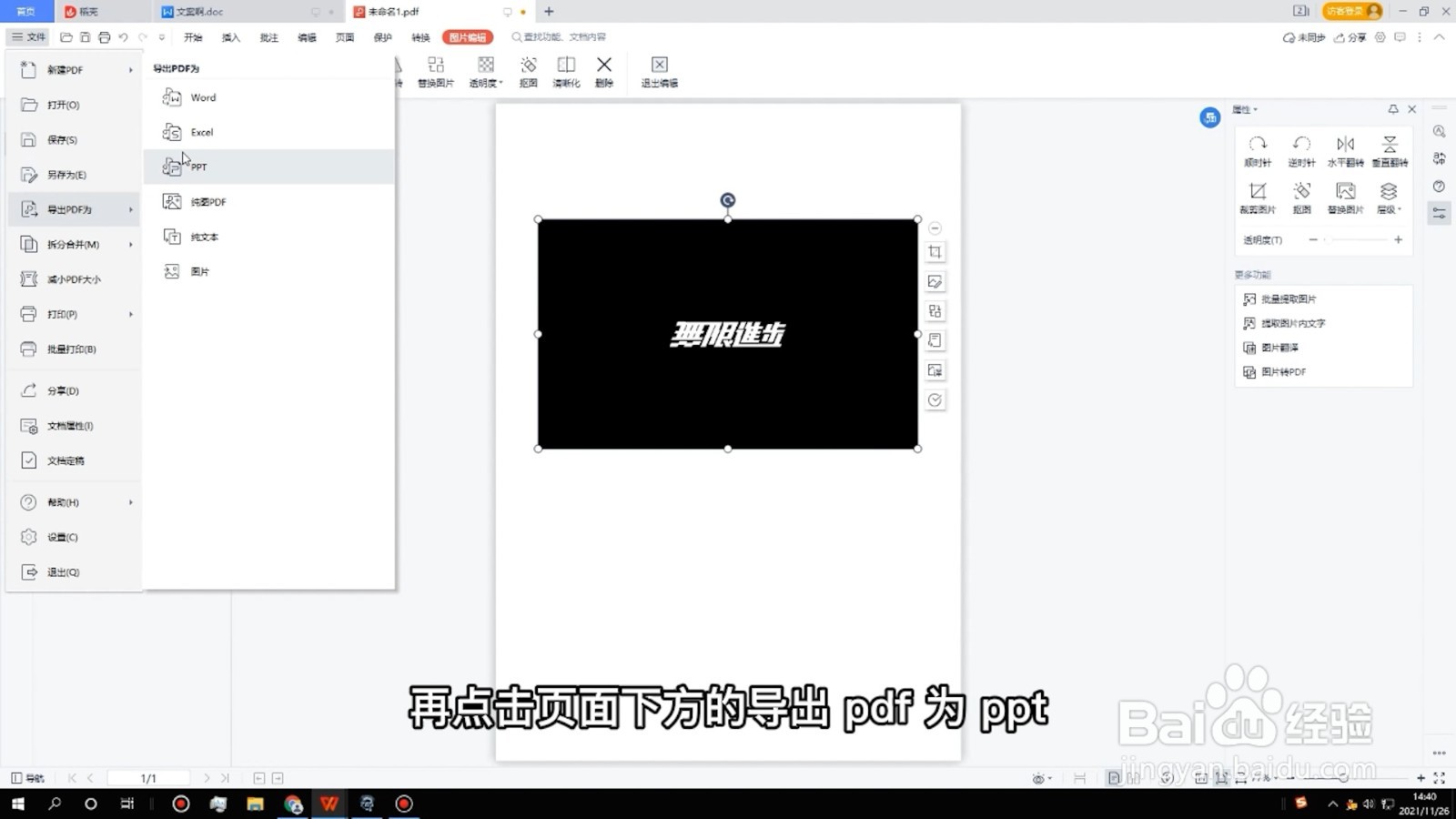
Task: Click 逆时针 to rotate counterclockwise
Action: (1302, 150)
